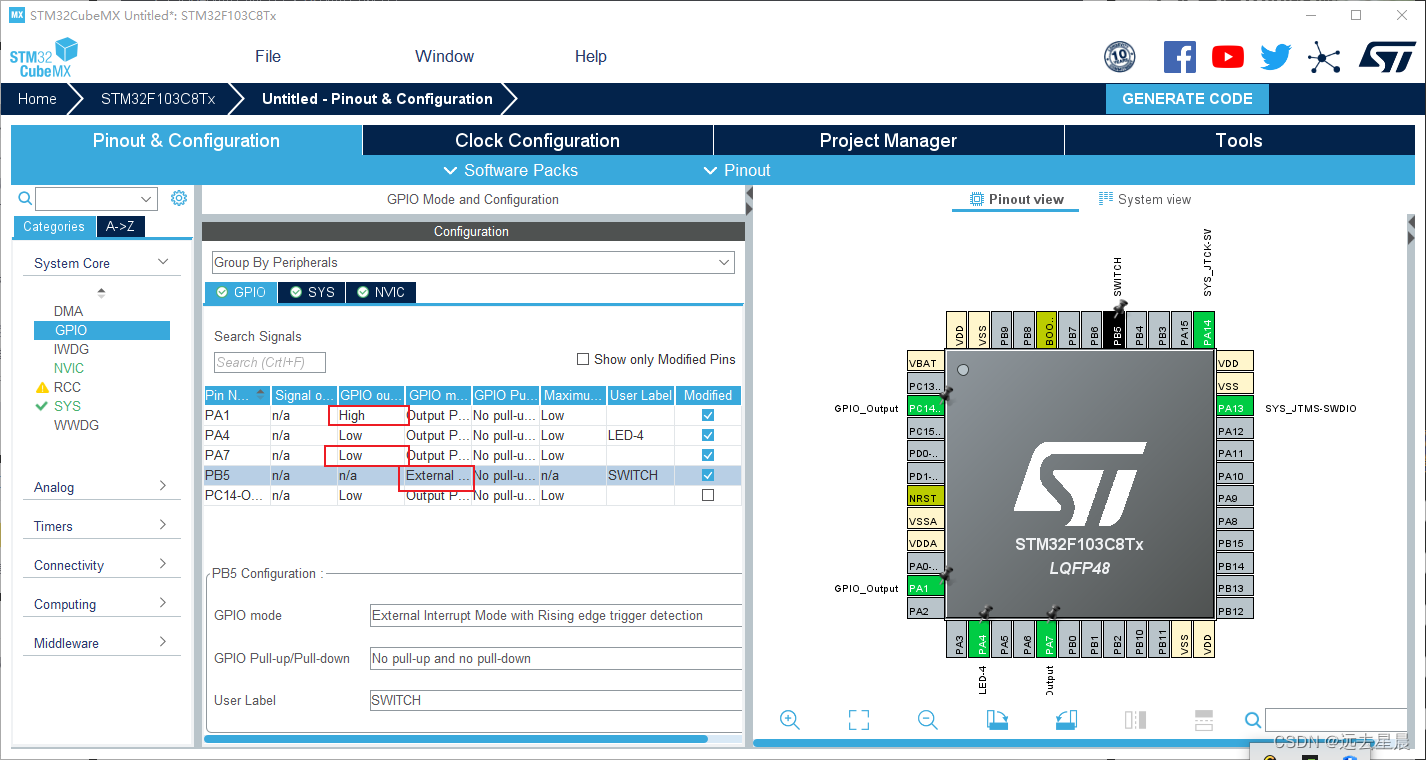
Task: Go to Home breadcrumb
Action: [x=37, y=99]
